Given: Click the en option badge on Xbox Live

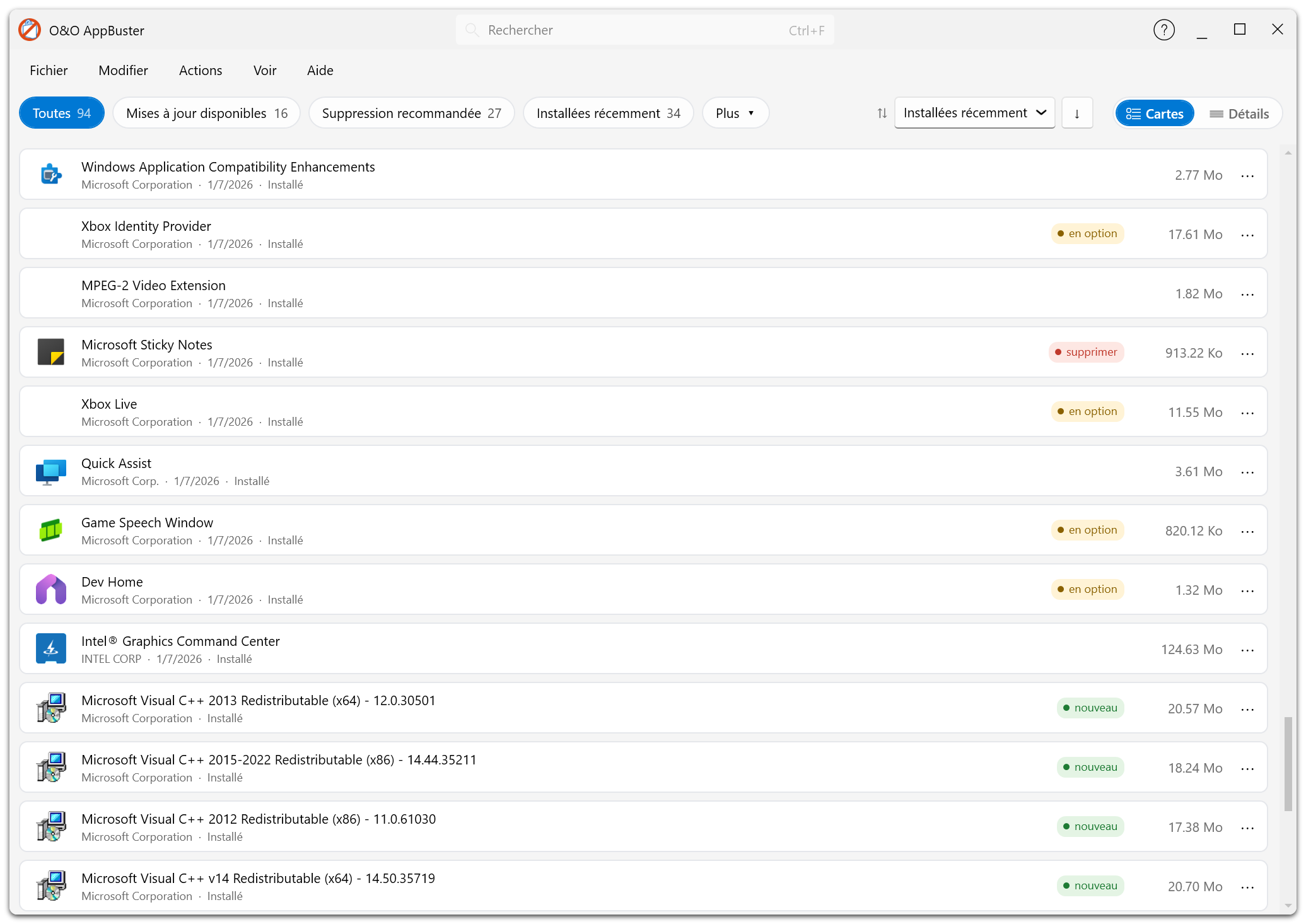Looking at the screenshot, I should click(1088, 411).
